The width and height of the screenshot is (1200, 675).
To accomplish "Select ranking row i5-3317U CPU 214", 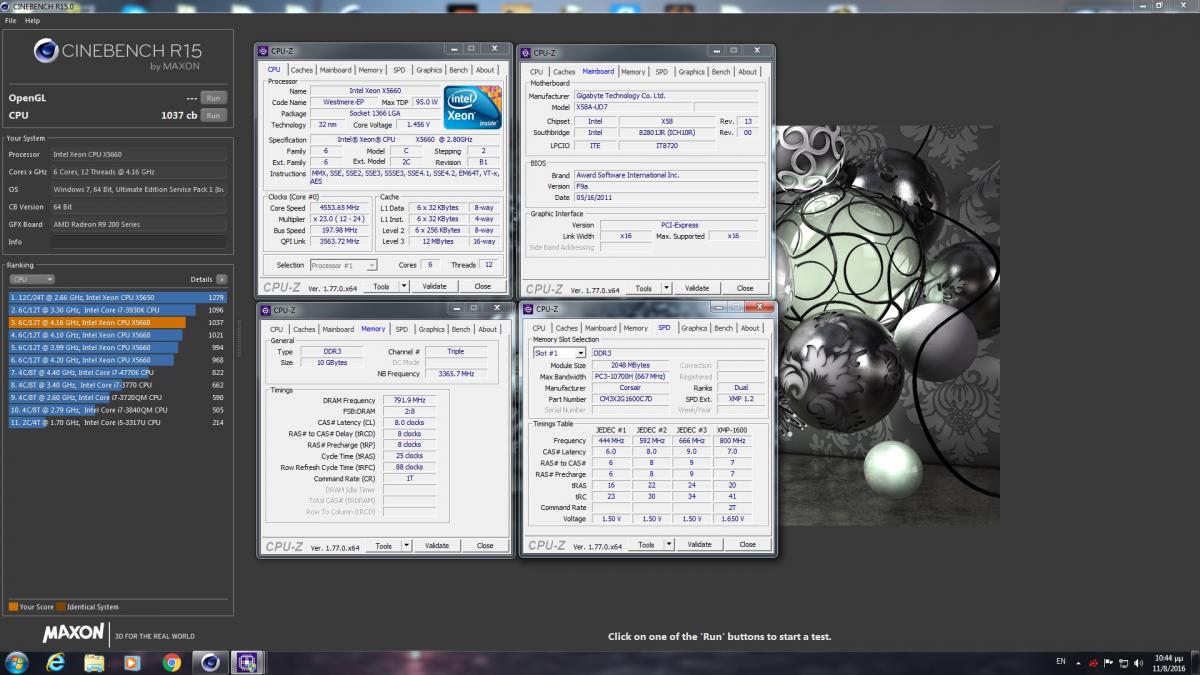I will pyautogui.click(x=118, y=422).
